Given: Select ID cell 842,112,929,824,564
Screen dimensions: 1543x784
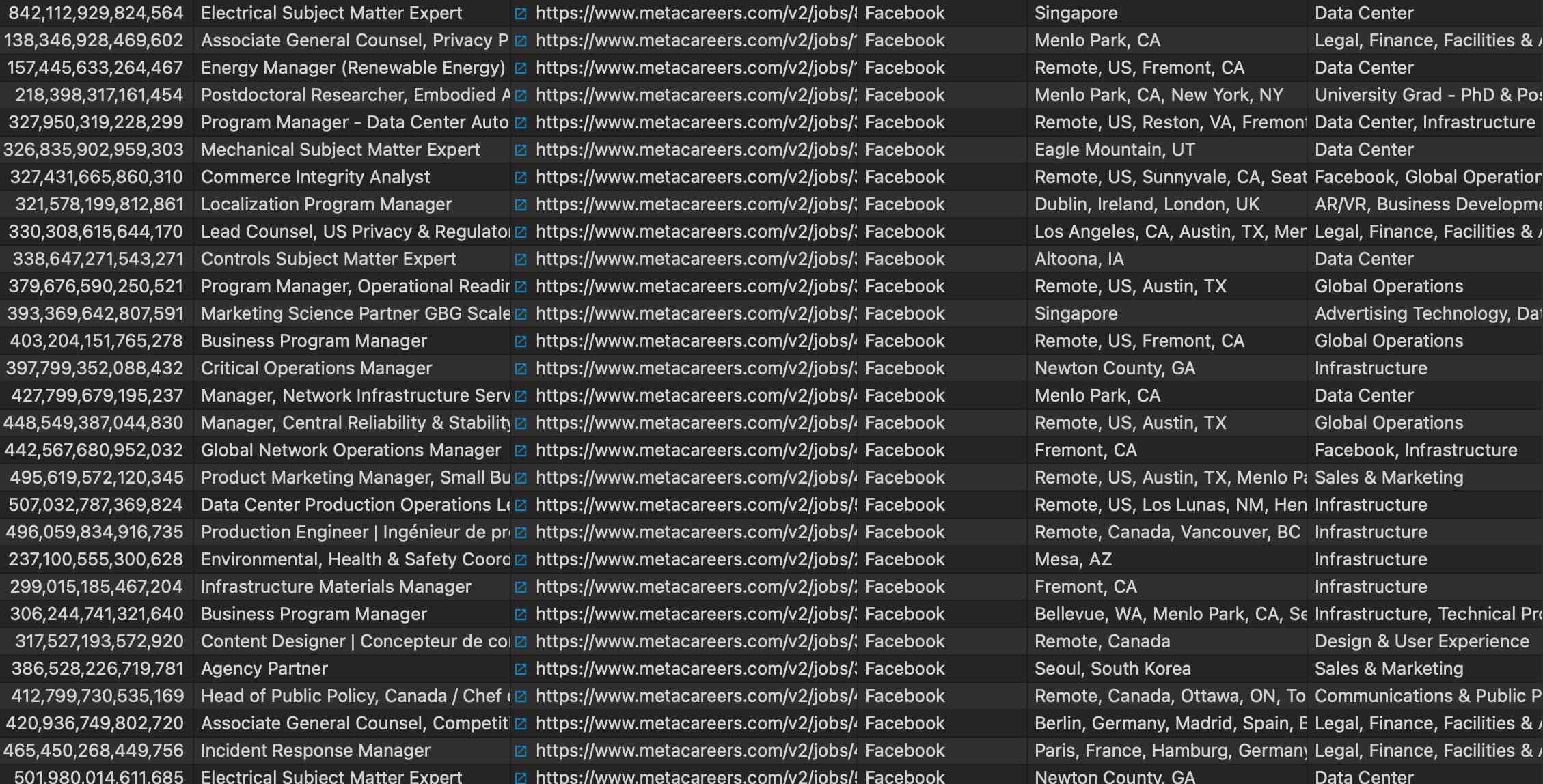Looking at the screenshot, I should [96, 13].
